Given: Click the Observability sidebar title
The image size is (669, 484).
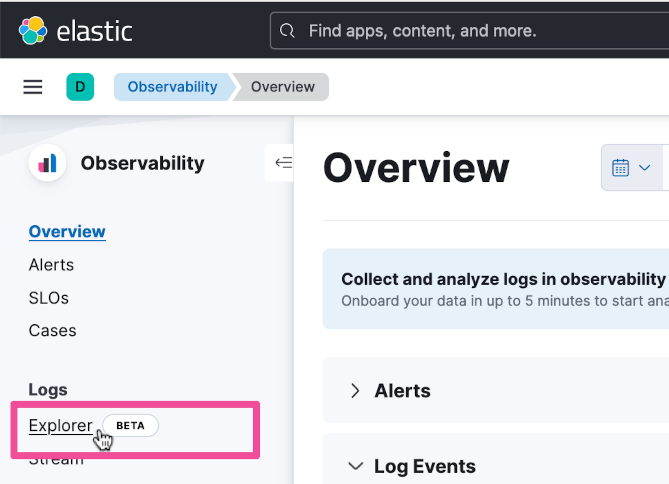Looking at the screenshot, I should [x=142, y=163].
